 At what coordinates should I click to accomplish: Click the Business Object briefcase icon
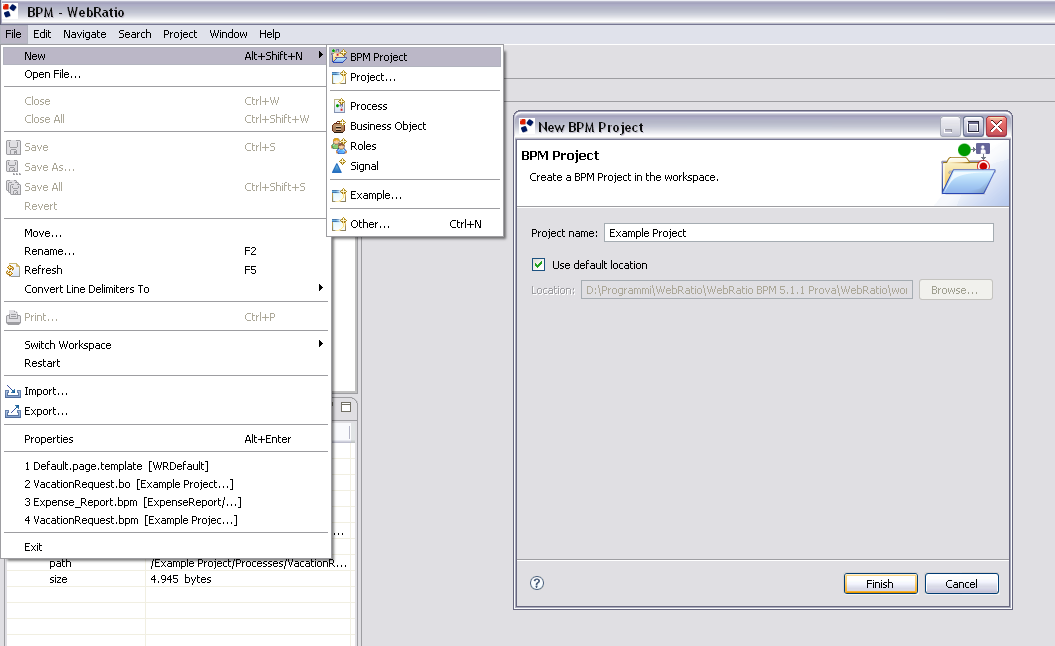point(339,126)
